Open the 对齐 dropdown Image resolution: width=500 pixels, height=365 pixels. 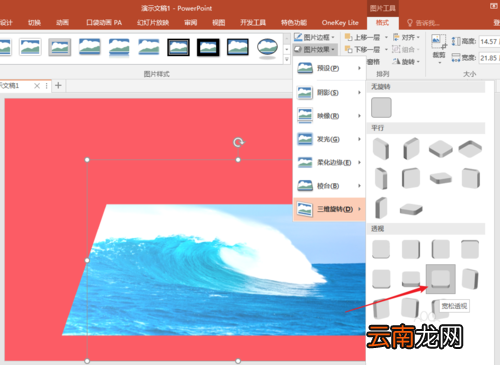click(x=406, y=37)
